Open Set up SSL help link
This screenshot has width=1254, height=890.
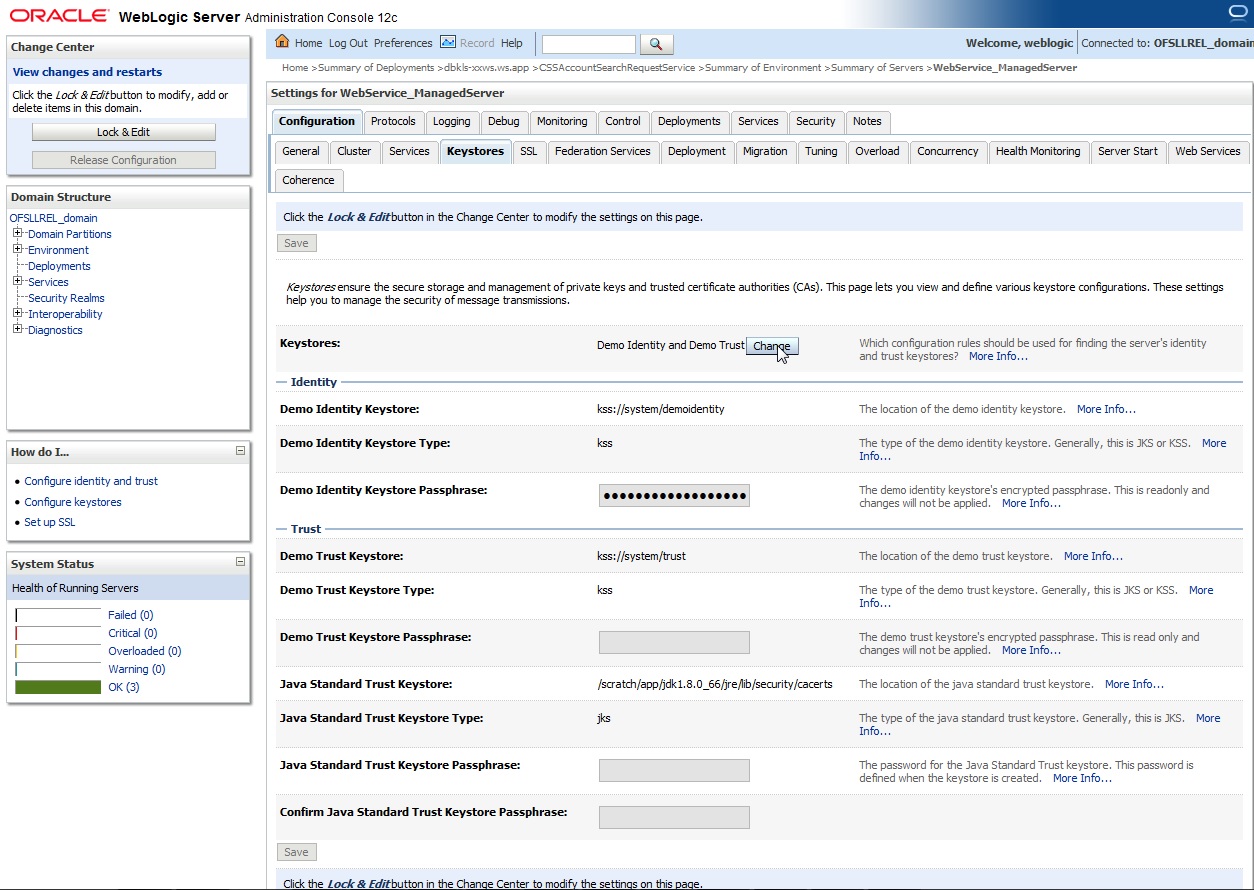(50, 522)
